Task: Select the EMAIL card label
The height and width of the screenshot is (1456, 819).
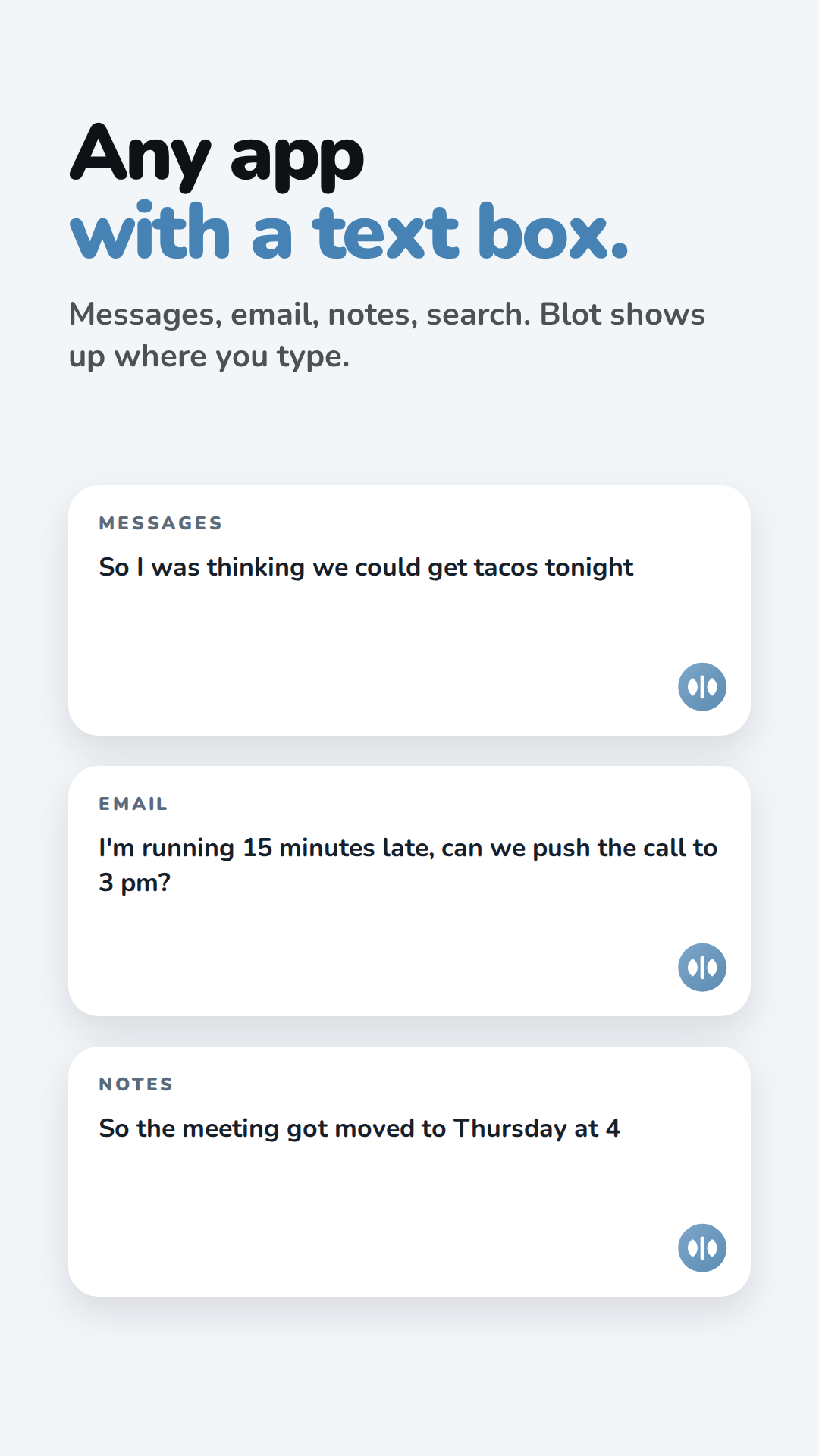Action: point(133,804)
